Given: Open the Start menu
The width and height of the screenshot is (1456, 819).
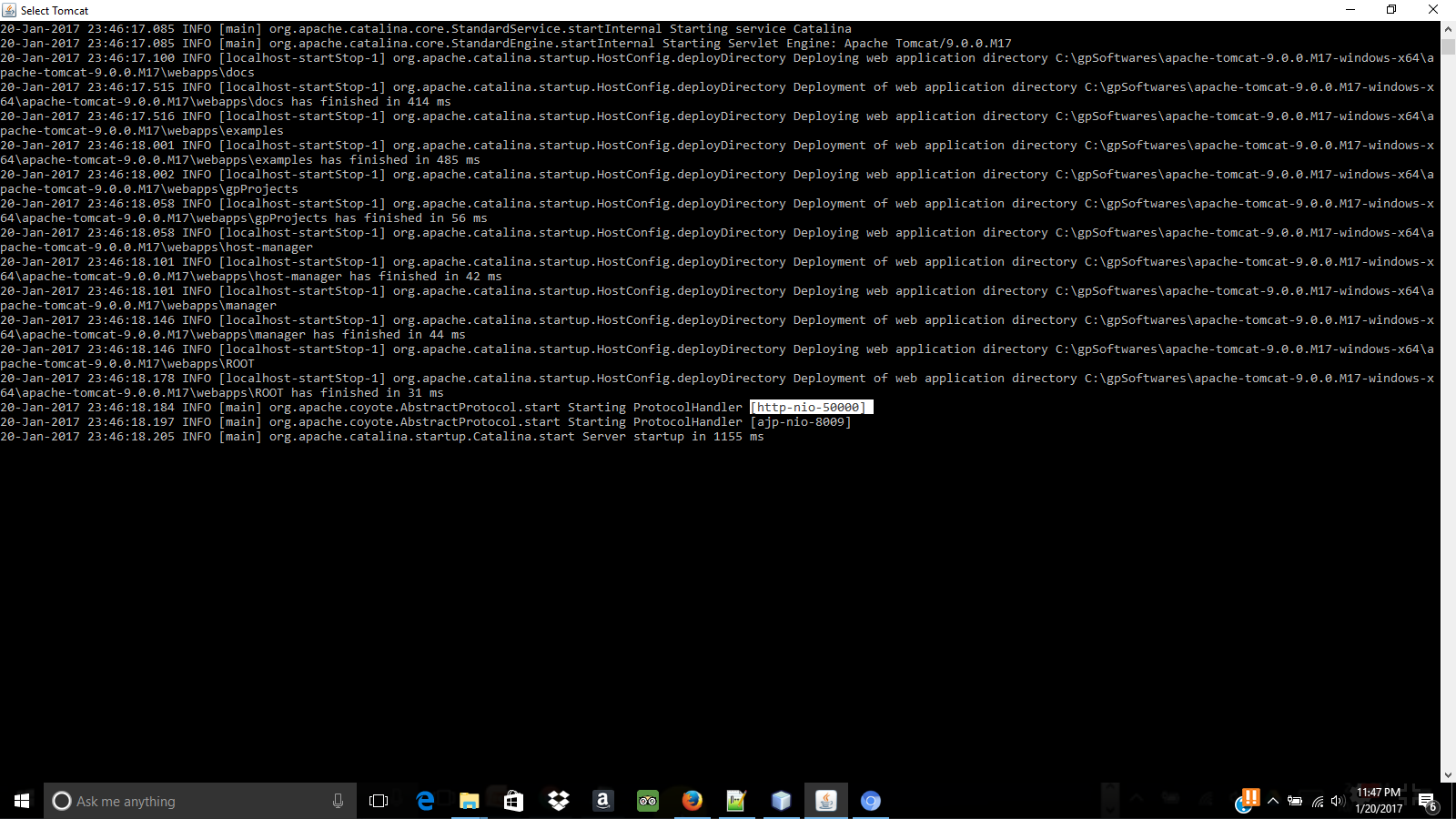Looking at the screenshot, I should pyautogui.click(x=20, y=801).
